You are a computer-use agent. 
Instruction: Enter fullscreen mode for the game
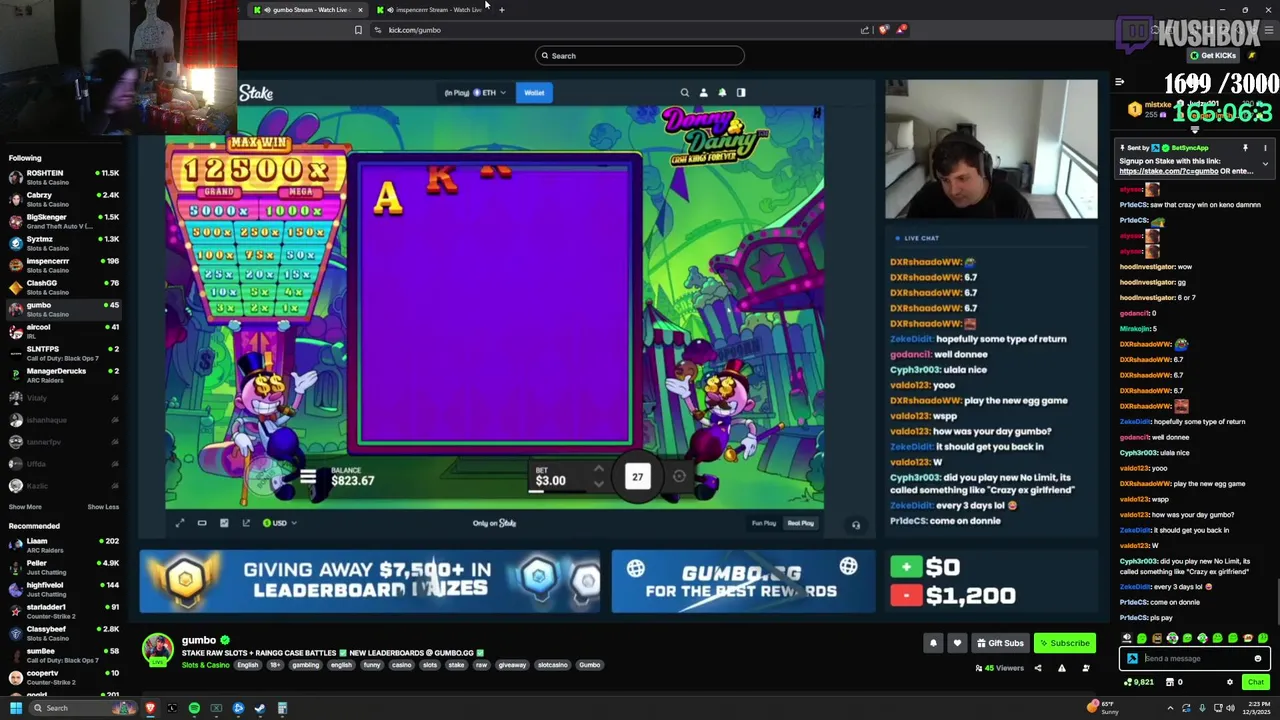[x=180, y=523]
